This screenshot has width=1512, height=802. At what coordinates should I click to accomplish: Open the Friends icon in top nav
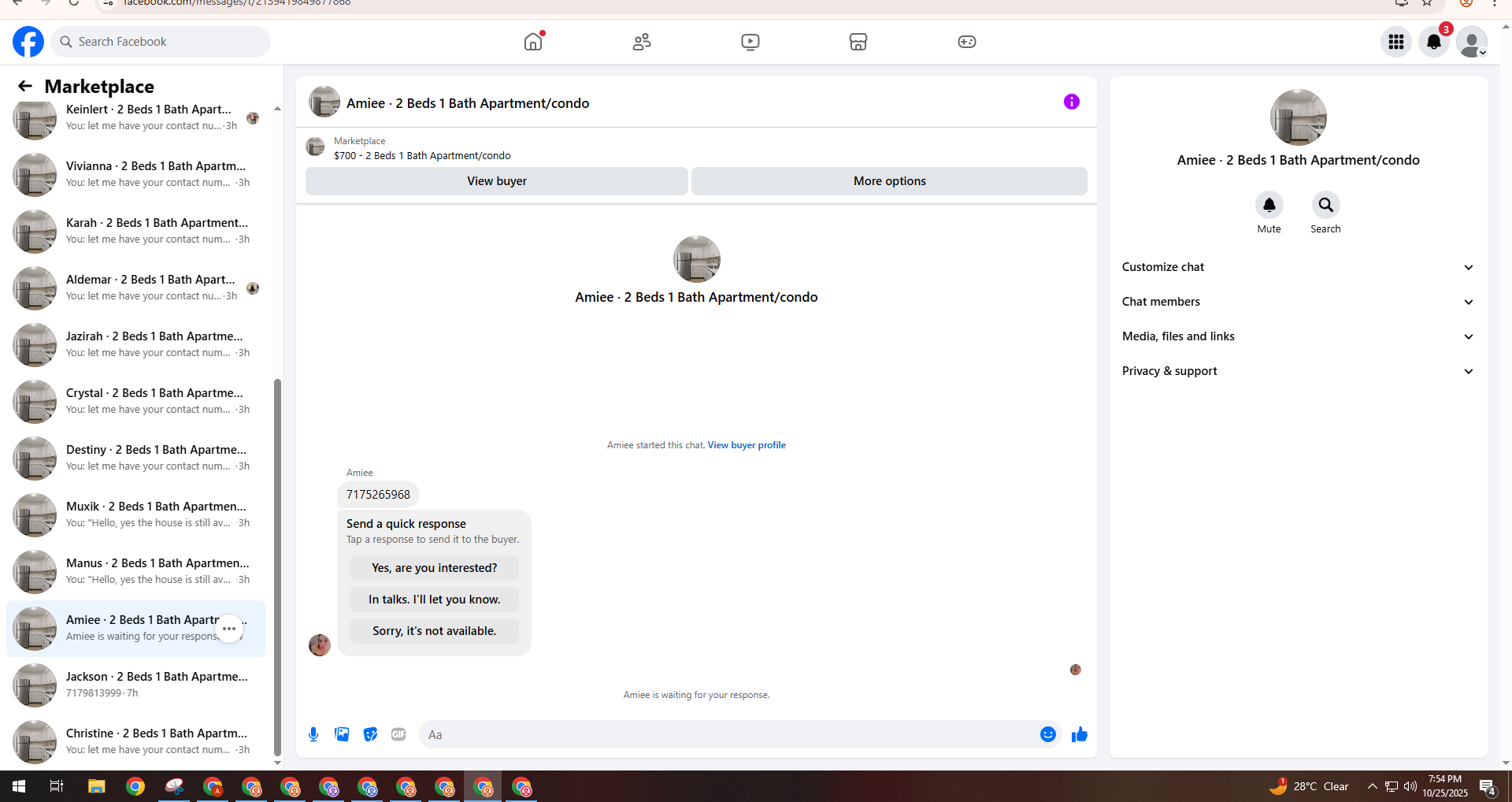coord(642,42)
